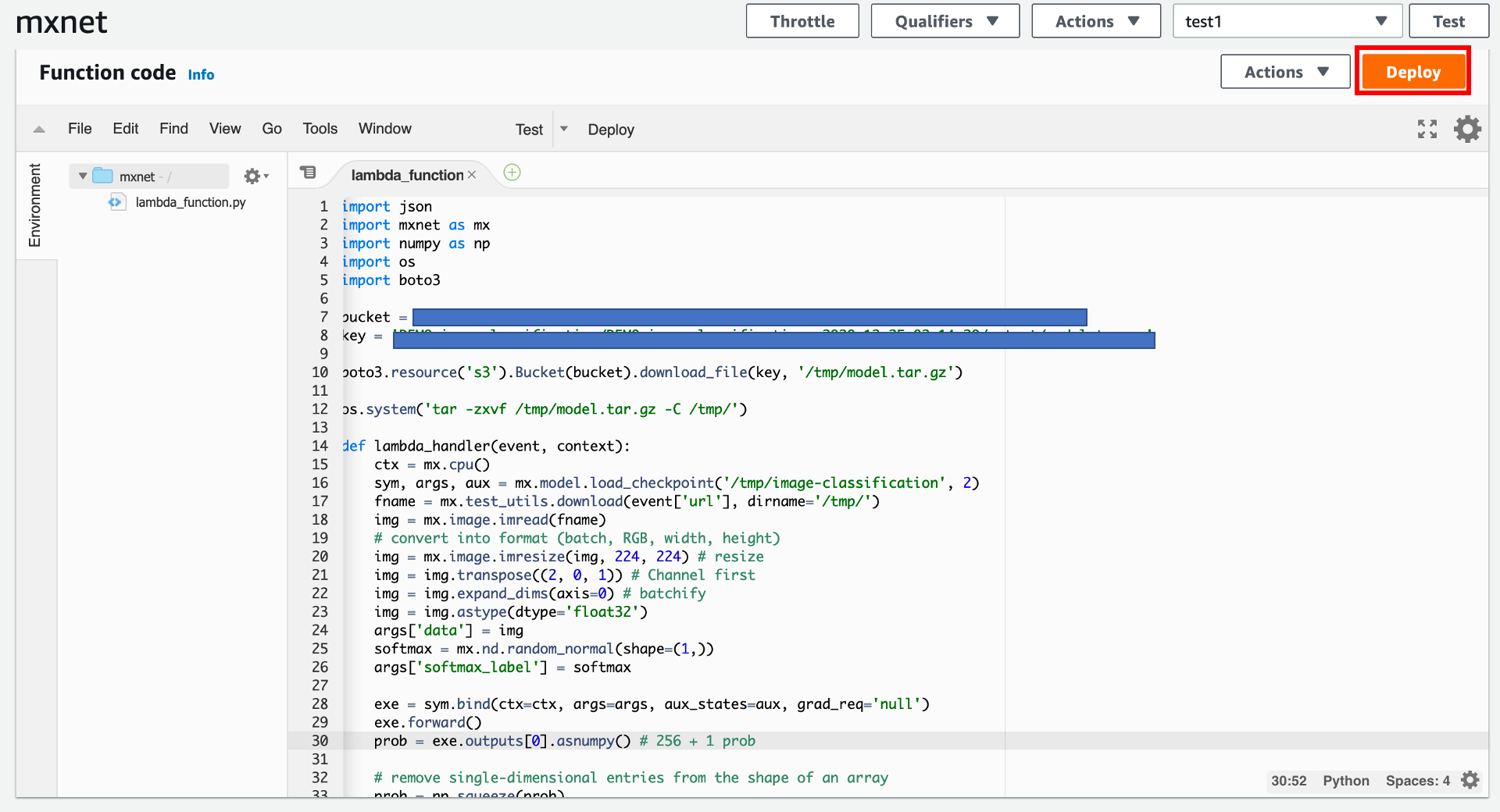Open the Qualifiers dropdown
The image size is (1500, 812).
pos(945,21)
